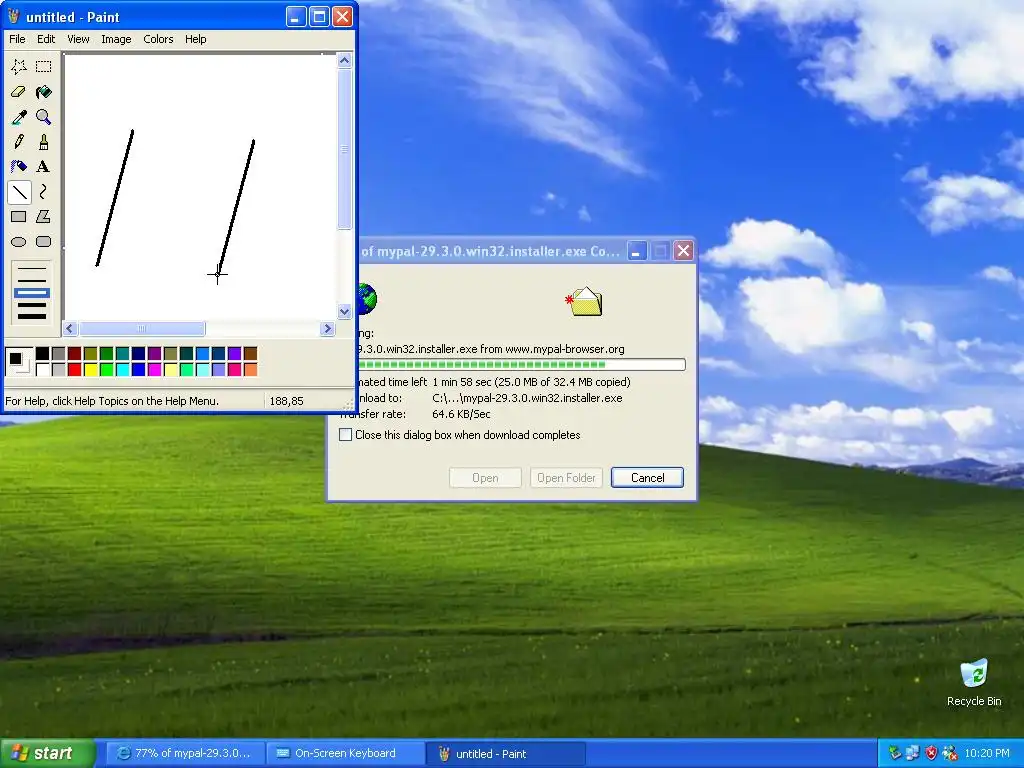This screenshot has height=768, width=1024.
Task: Check 'Close this dialog box when download completes'
Action: click(x=345, y=435)
